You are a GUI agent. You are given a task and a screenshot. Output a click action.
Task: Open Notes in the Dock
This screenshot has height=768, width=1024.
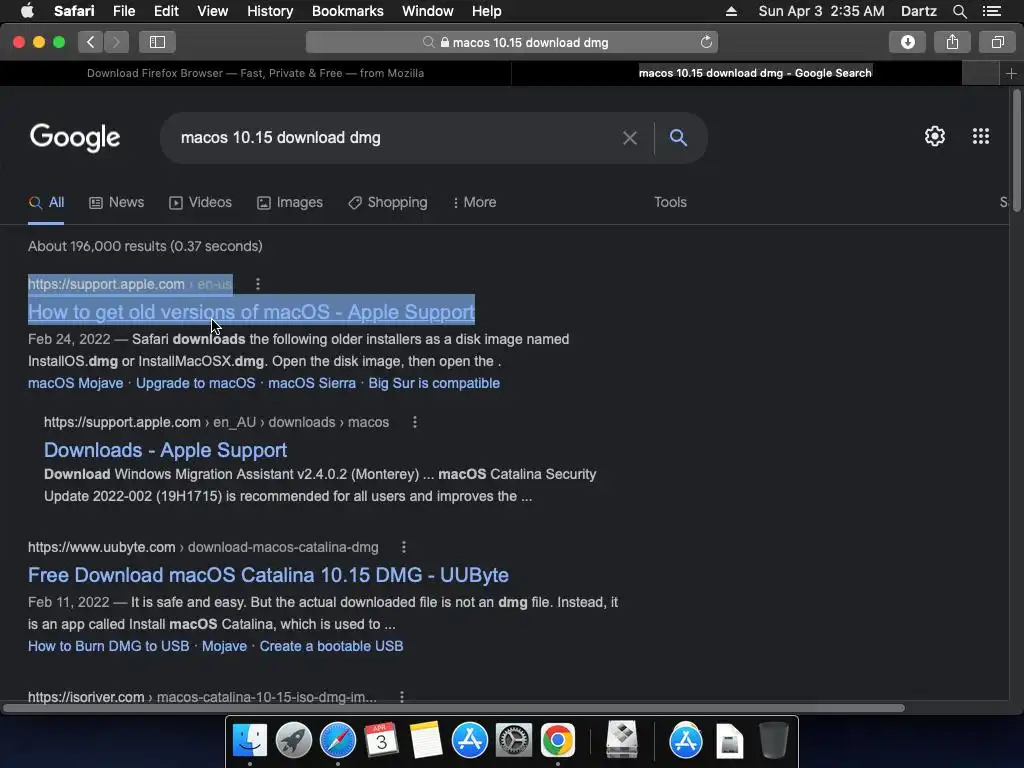click(x=426, y=741)
